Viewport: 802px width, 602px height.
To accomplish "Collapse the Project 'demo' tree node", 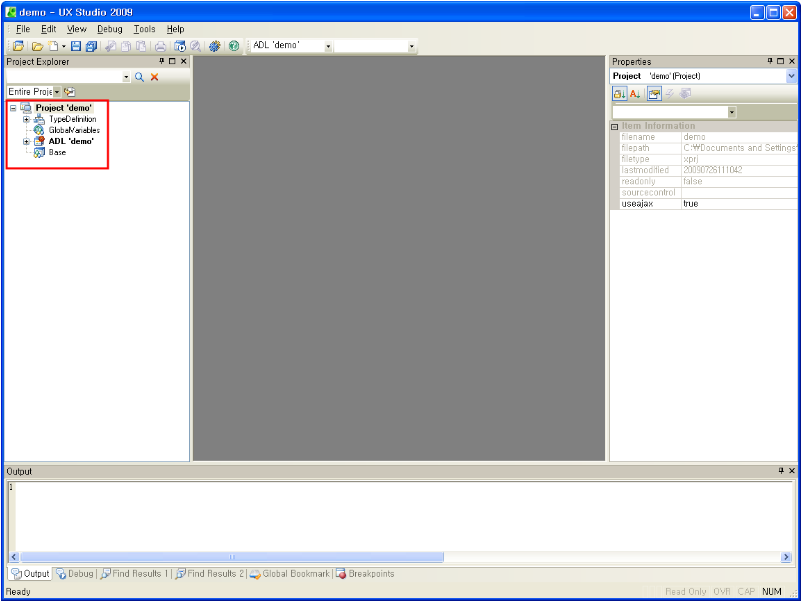I will [13, 108].
